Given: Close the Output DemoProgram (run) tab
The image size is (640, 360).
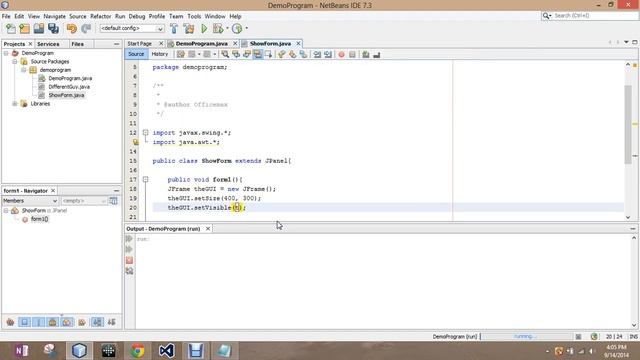Looking at the screenshot, I should click(208, 229).
